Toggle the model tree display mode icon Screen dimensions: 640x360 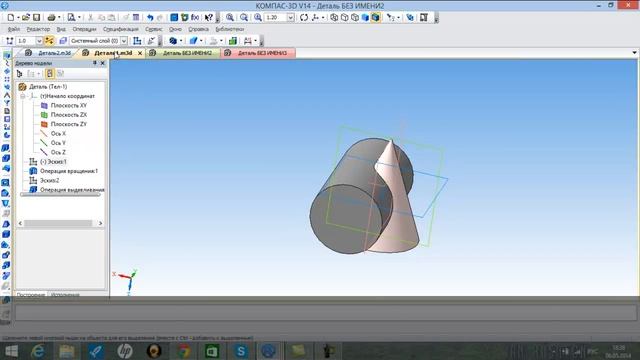pos(49,73)
